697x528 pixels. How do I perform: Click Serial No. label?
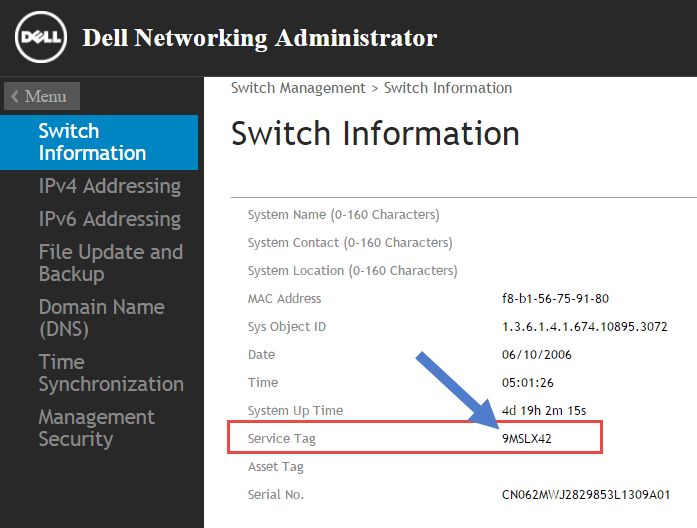click(x=276, y=495)
